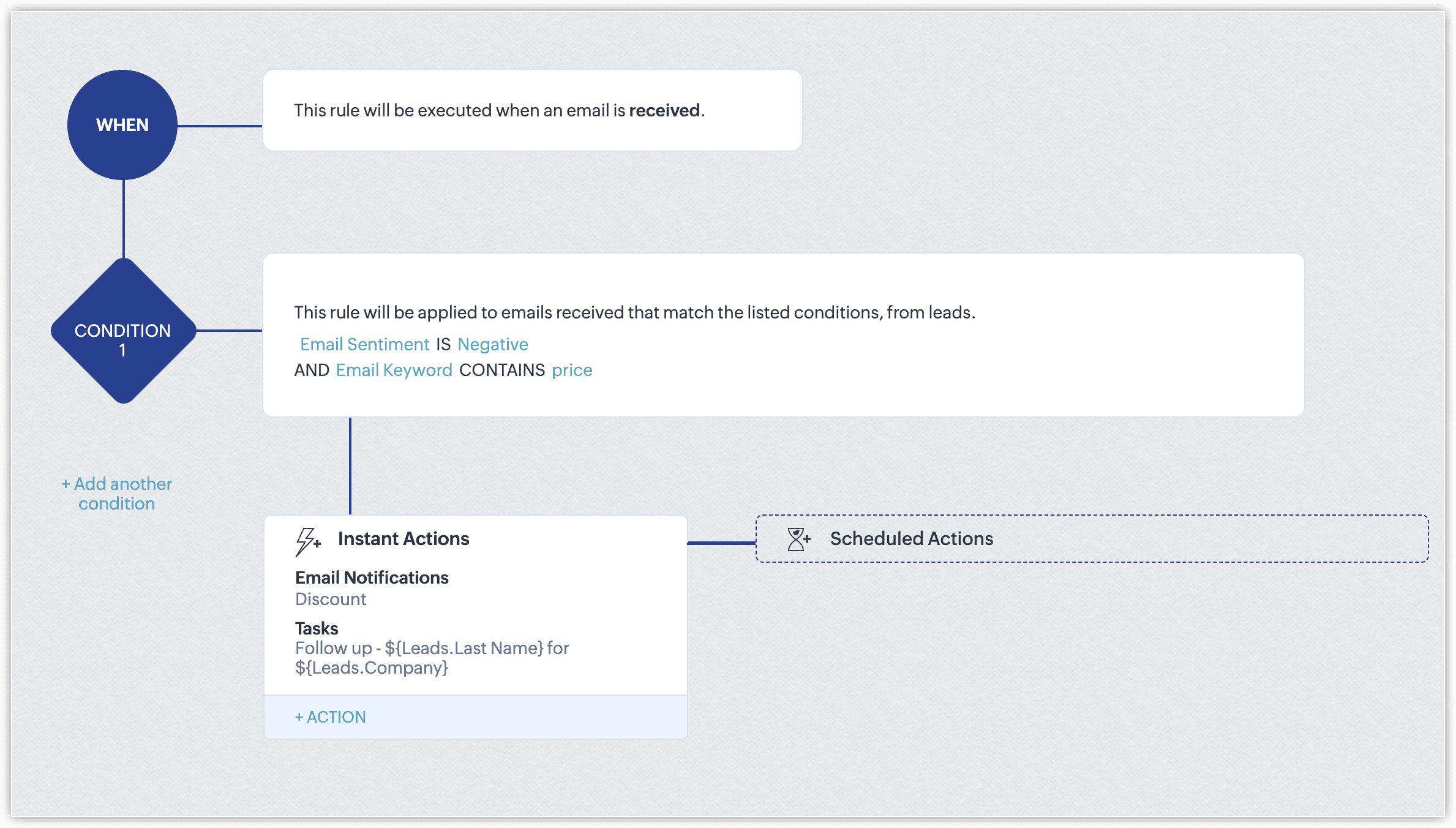The width and height of the screenshot is (1456, 828).
Task: Add another condition to the rule
Action: 116,494
